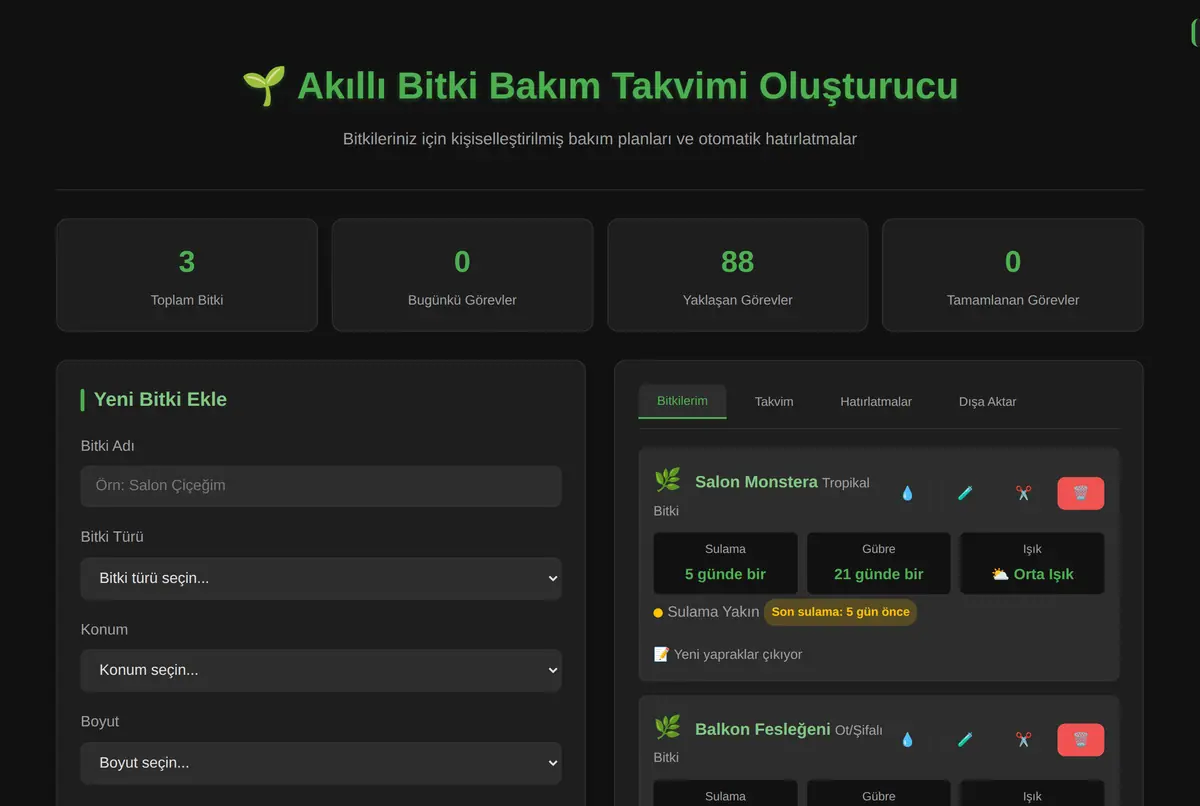
Task: Prune Balkon Fesleğeni using scissors icon
Action: 1023,740
